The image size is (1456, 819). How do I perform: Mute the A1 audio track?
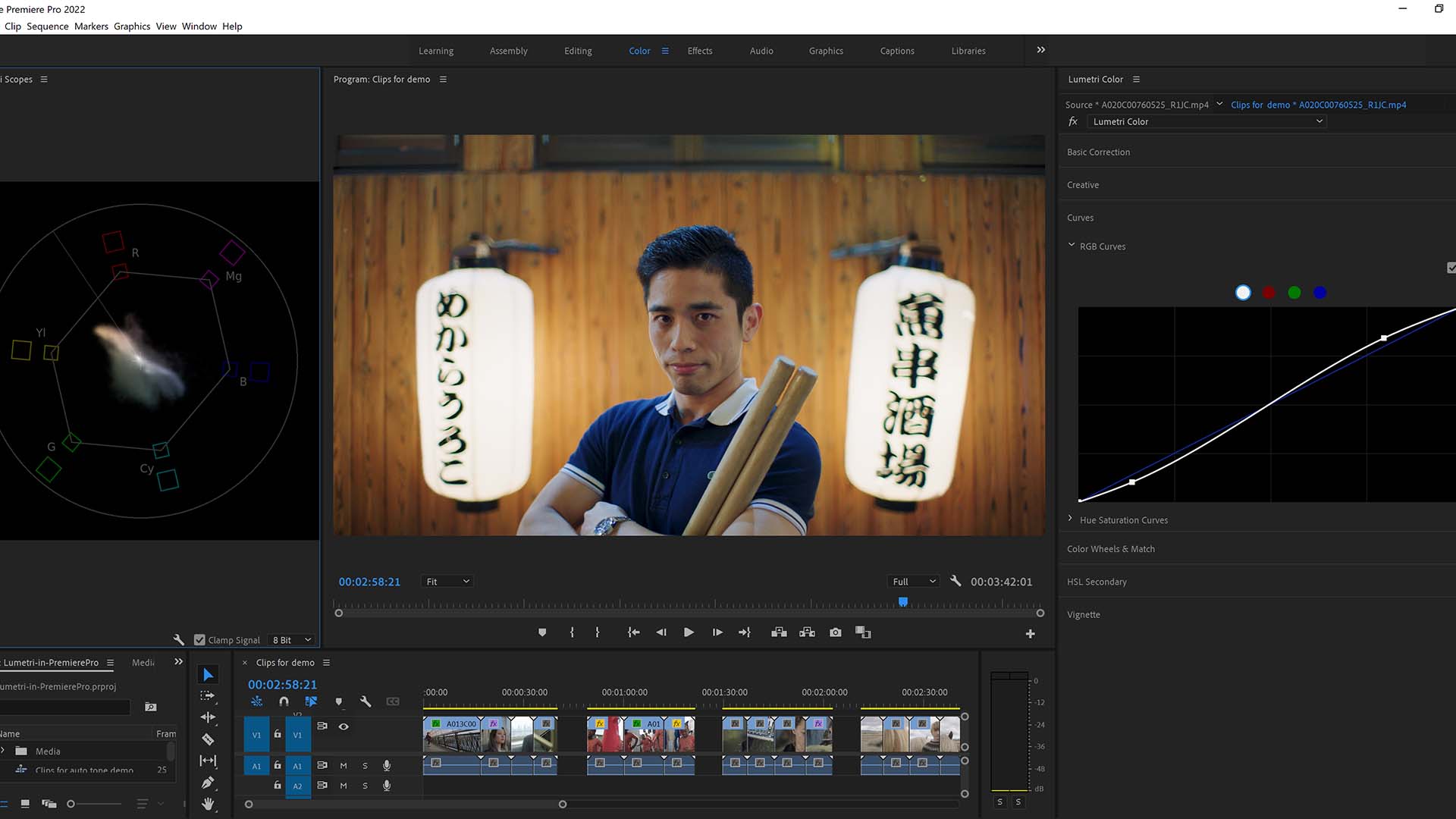pyautogui.click(x=344, y=765)
